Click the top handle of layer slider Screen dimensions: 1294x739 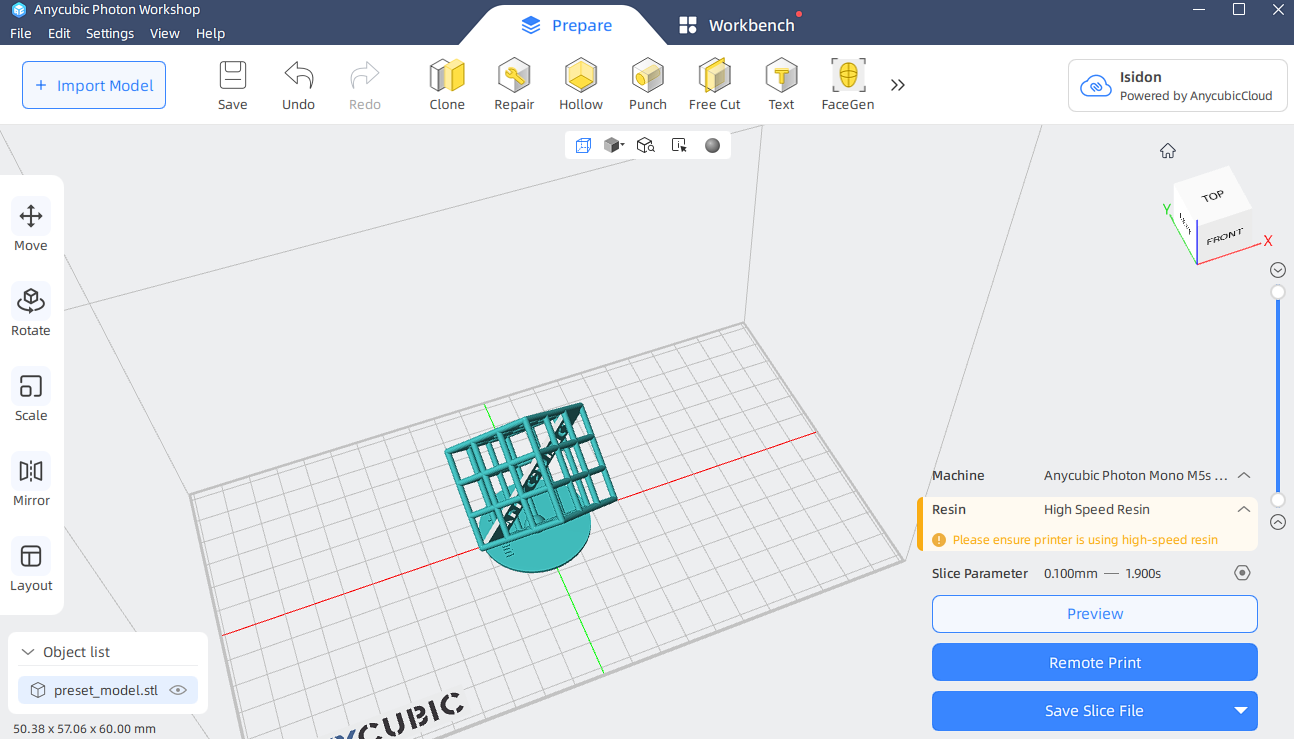[x=1278, y=292]
